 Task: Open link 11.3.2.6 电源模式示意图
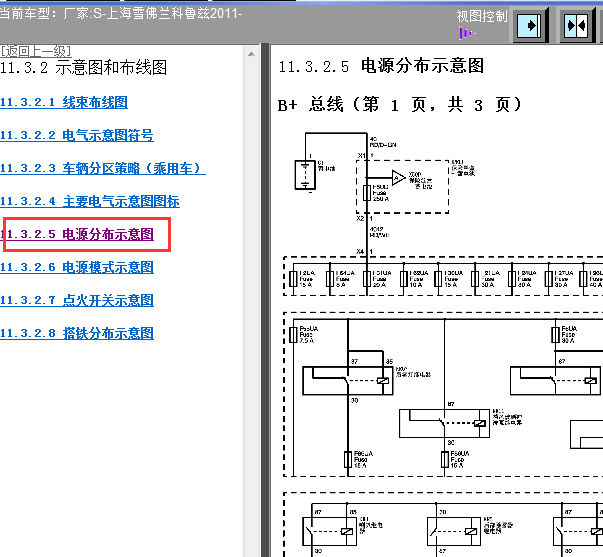point(77,267)
